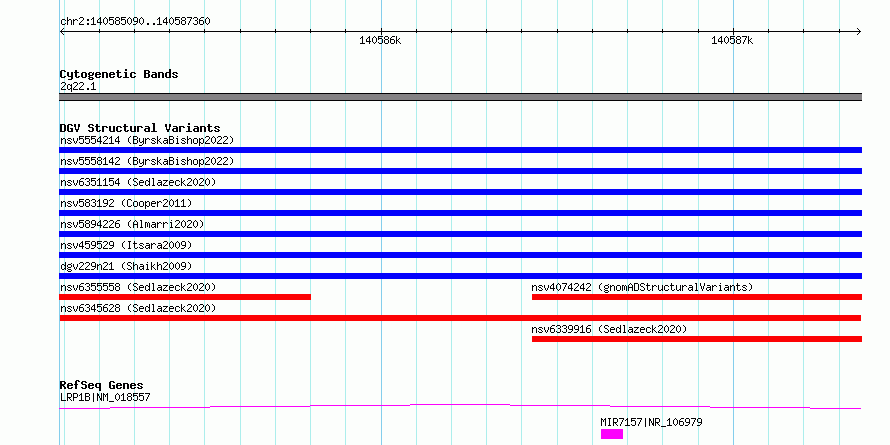The width and height of the screenshot is (890, 445).
Task: Open variant nsv459529 (Itsara2009) label
Action: point(126,245)
